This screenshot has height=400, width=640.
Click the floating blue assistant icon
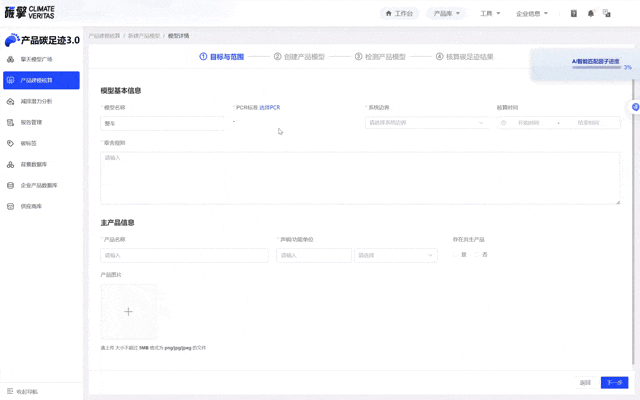click(634, 107)
